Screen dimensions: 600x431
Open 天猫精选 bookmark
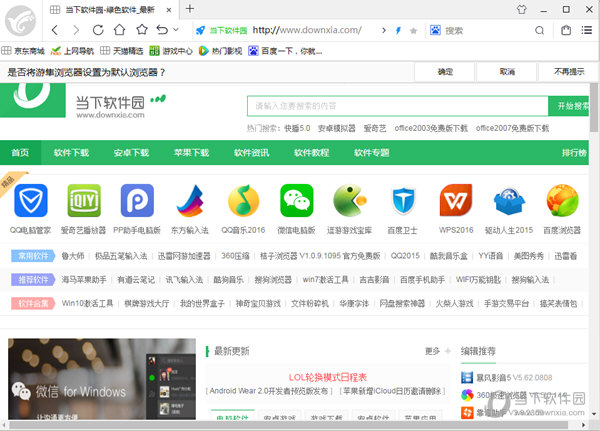click(x=122, y=51)
